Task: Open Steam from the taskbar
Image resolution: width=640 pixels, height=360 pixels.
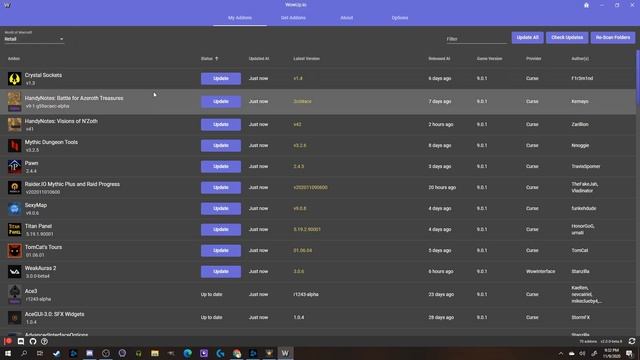Action: pyautogui.click(x=57, y=353)
